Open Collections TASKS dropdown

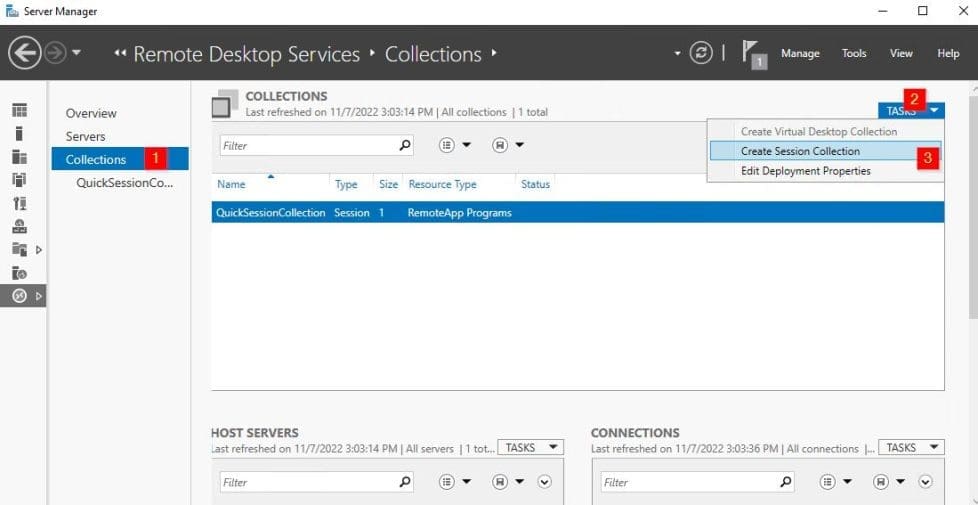(910, 111)
